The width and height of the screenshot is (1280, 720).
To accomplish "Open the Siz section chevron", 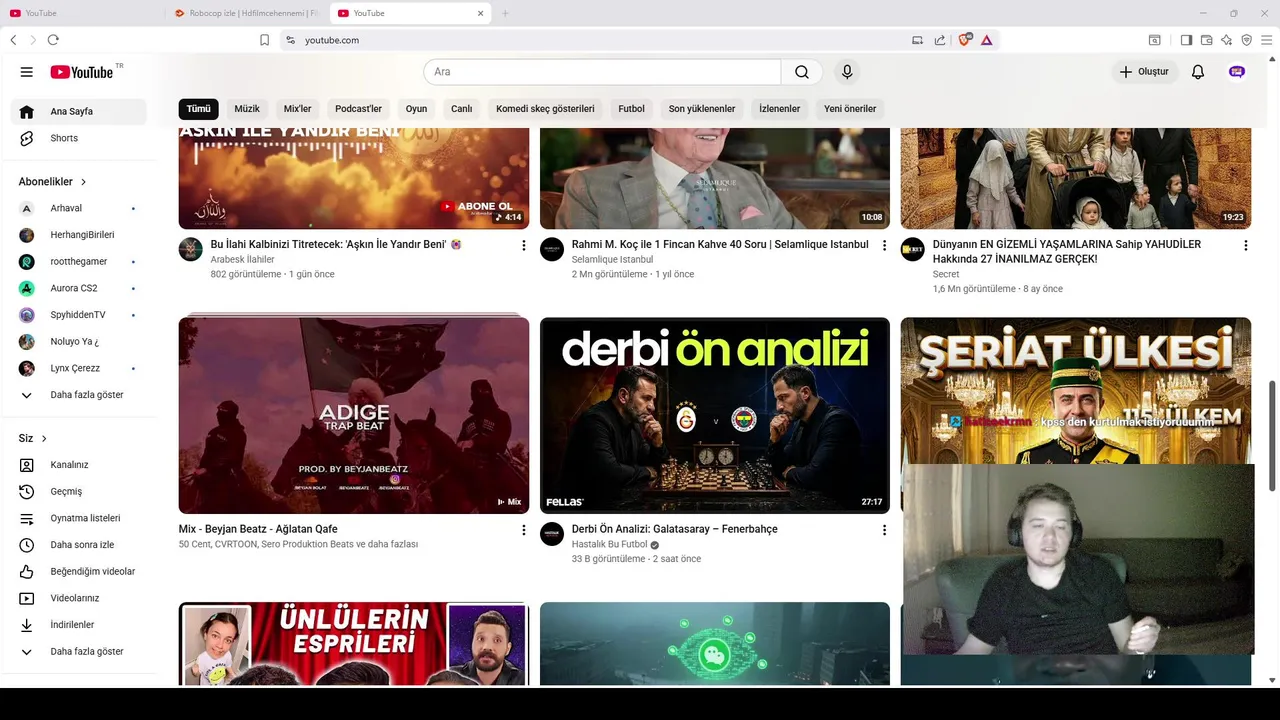I will point(44,438).
